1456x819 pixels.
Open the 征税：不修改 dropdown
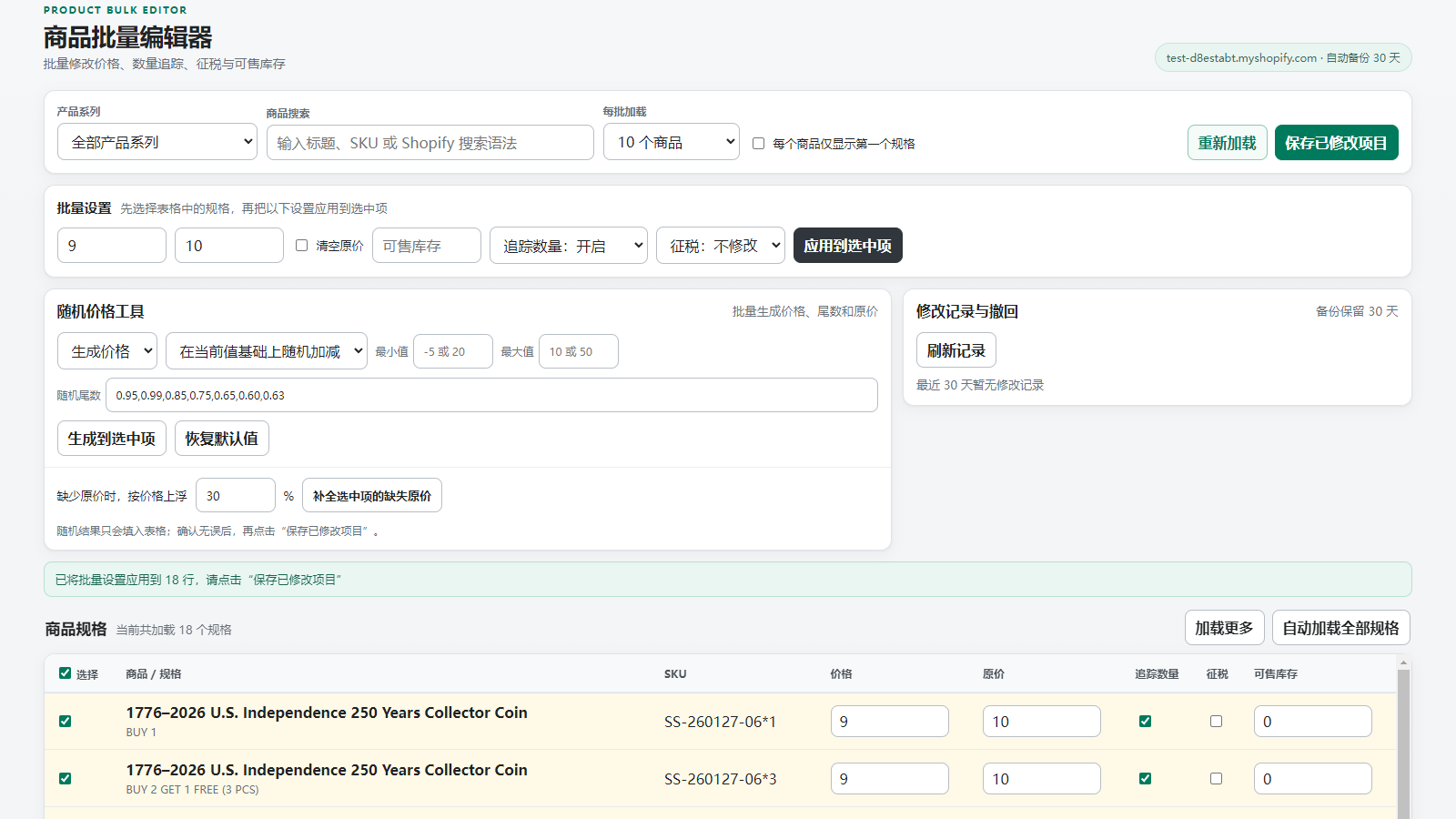pyautogui.click(x=721, y=246)
